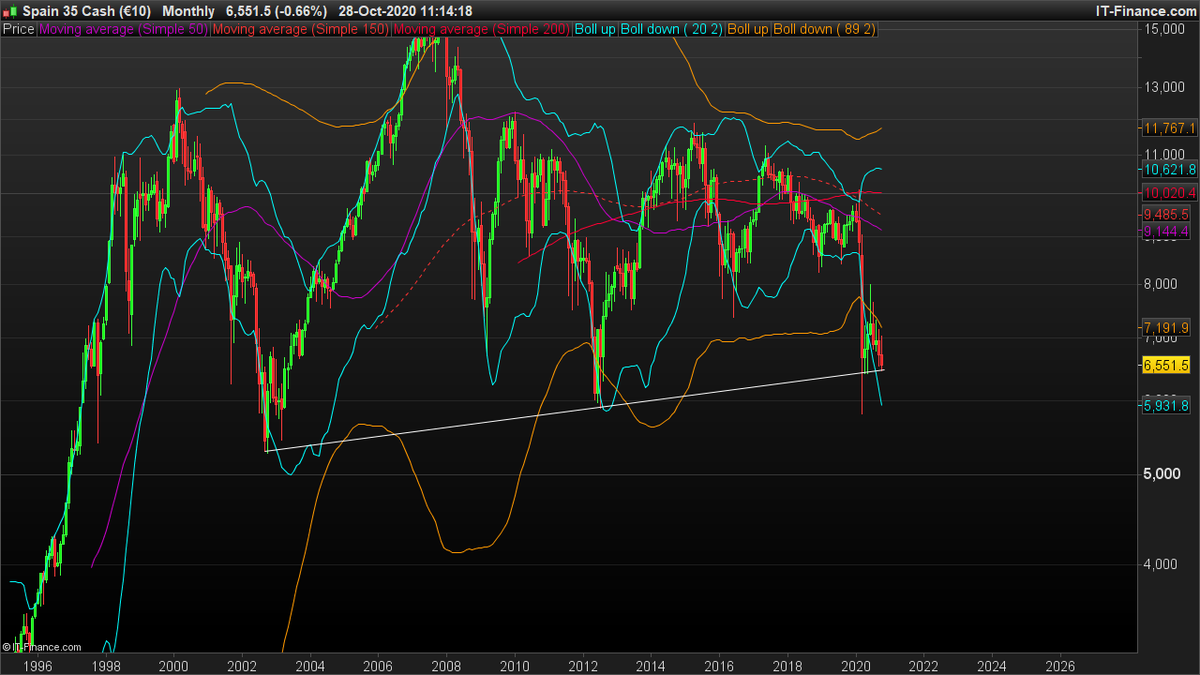This screenshot has height=675, width=1200.
Task: Click the 2022 label on the time axis
Action: [x=924, y=665]
